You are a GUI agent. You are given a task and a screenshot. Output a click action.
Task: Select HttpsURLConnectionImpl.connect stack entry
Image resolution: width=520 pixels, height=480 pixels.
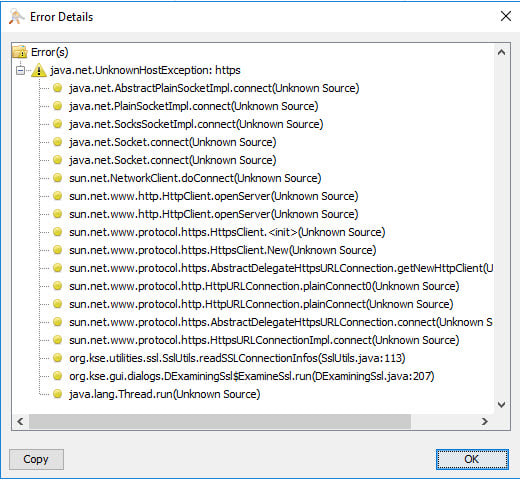point(264,340)
